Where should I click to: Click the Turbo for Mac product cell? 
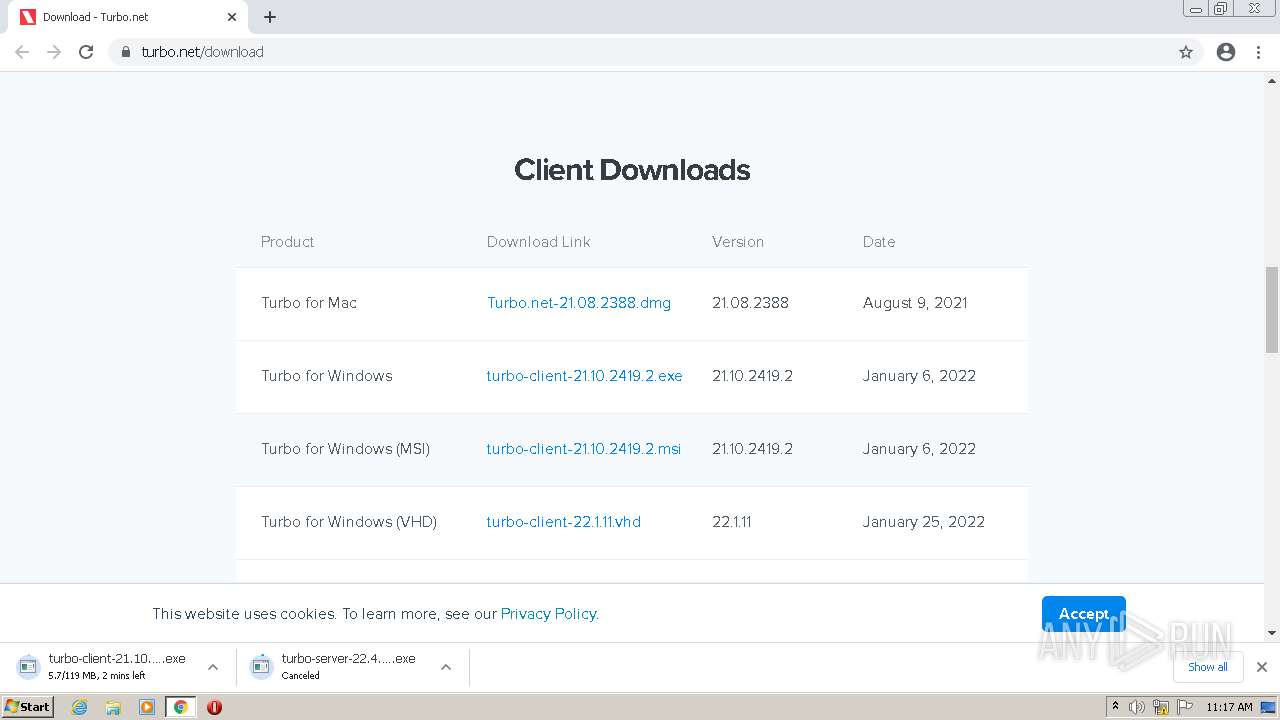pyautogui.click(x=309, y=303)
